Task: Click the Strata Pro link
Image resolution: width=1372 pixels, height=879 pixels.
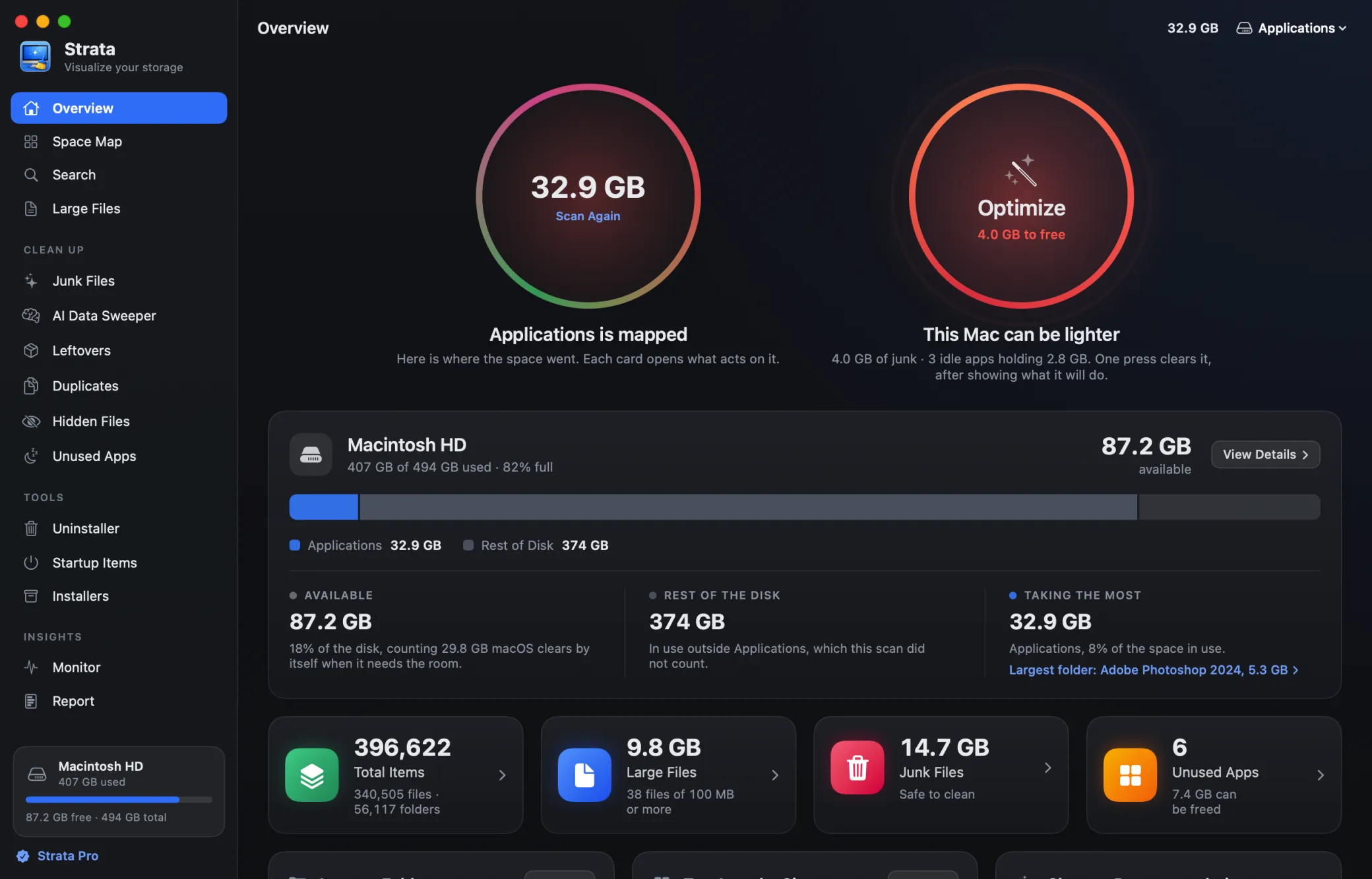Action: pos(68,856)
